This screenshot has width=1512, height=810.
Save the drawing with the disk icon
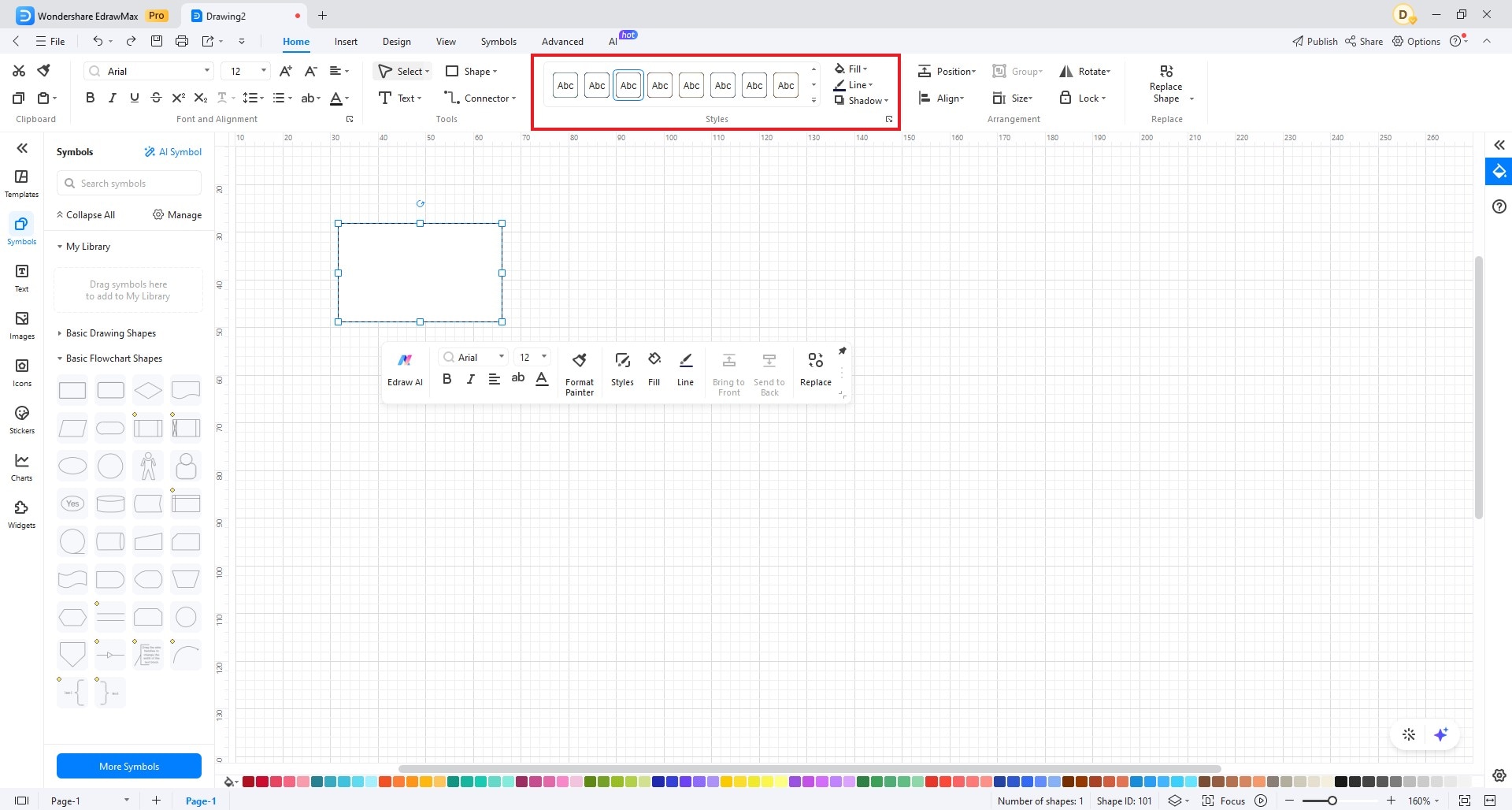[x=157, y=41]
